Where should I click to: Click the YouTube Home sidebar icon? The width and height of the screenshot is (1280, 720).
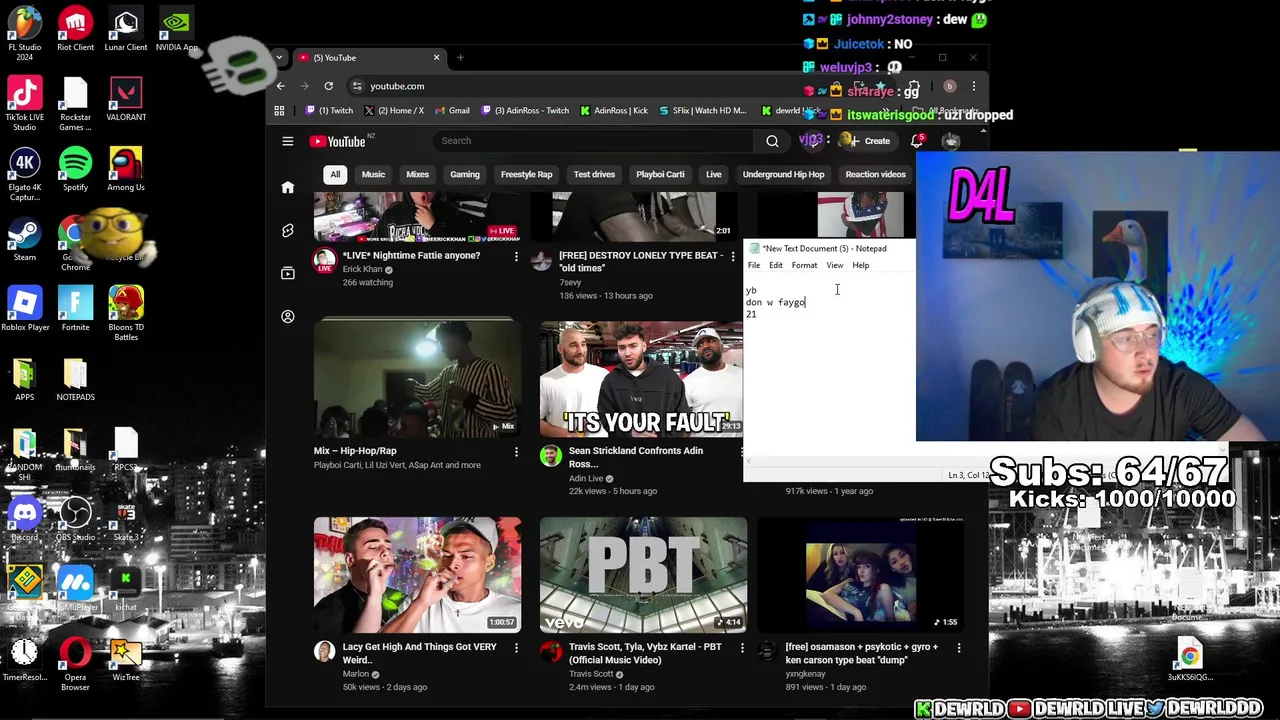point(288,187)
